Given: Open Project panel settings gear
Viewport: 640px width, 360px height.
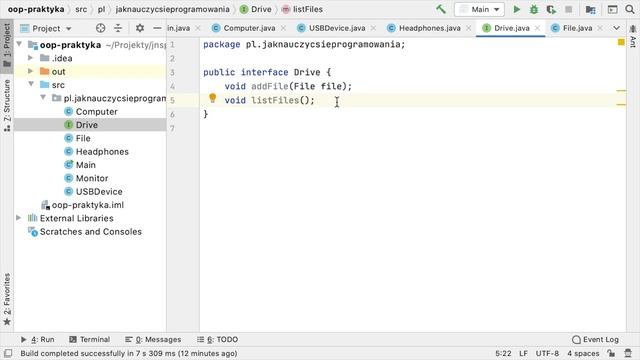Looking at the screenshot, I should [140, 28].
